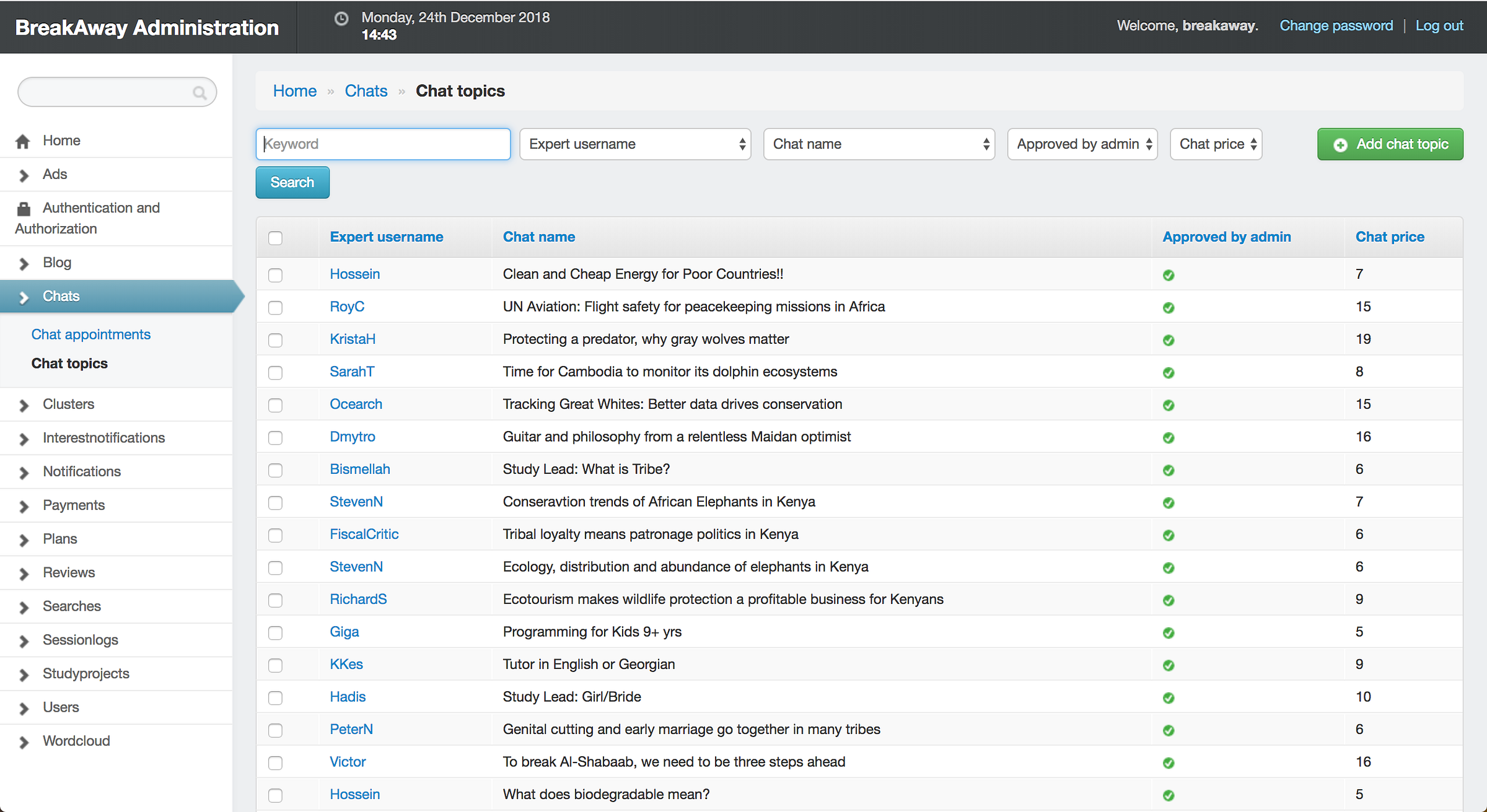Focus the Keyword search input field
This screenshot has width=1487, height=812.
[383, 144]
